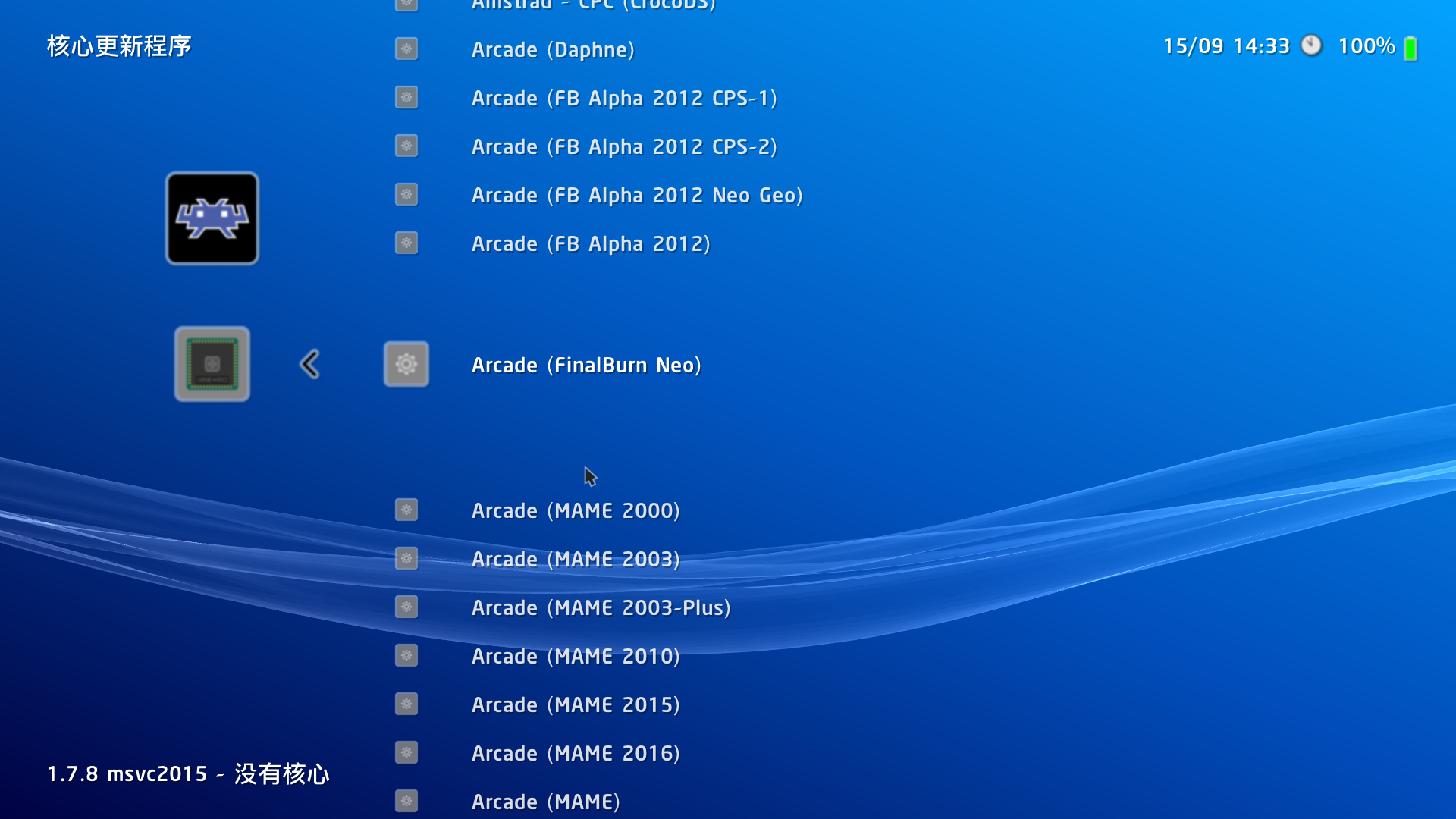Image resolution: width=1456 pixels, height=819 pixels.
Task: Pick the Arcade (MAME 2010) core
Action: point(576,657)
